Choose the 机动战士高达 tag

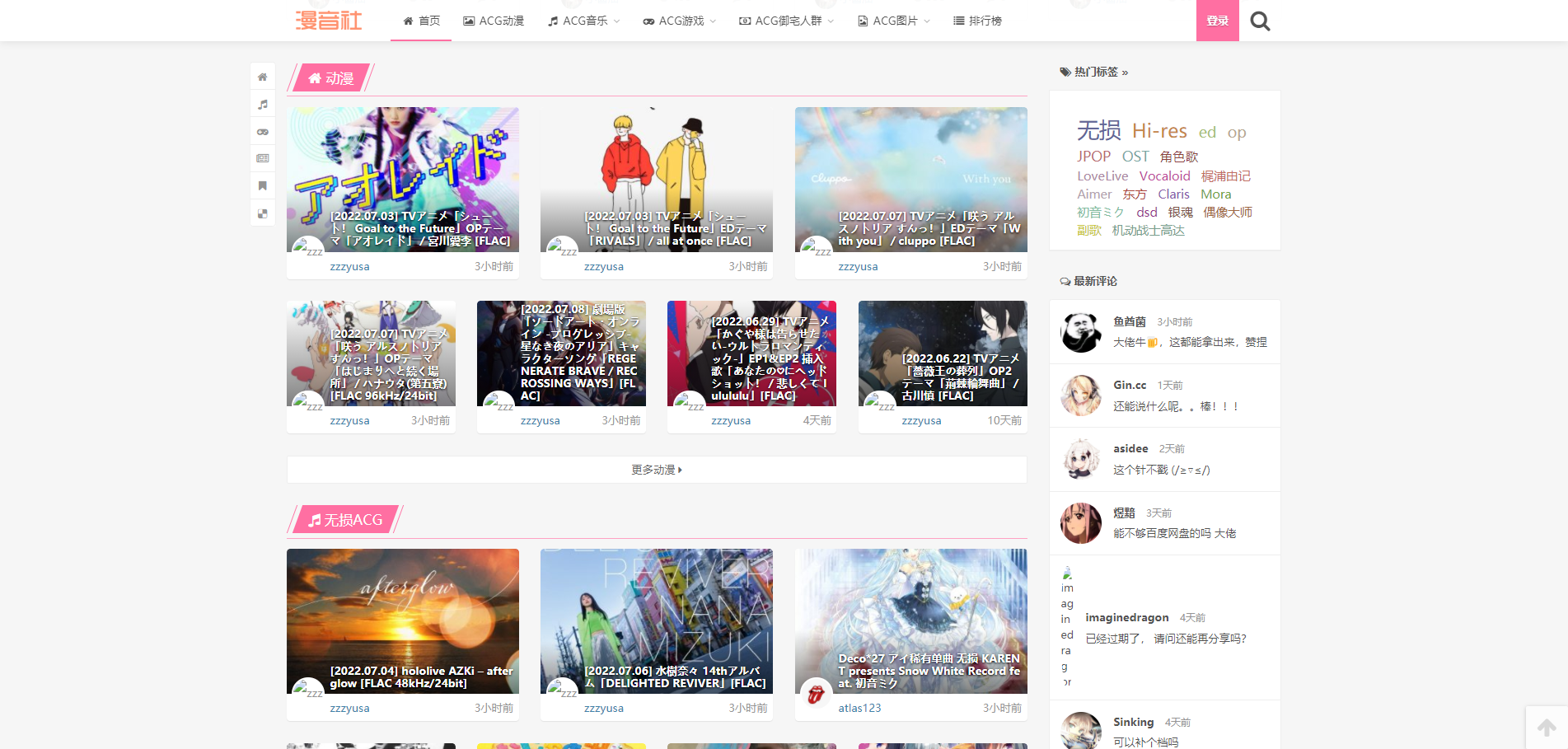(x=1149, y=231)
